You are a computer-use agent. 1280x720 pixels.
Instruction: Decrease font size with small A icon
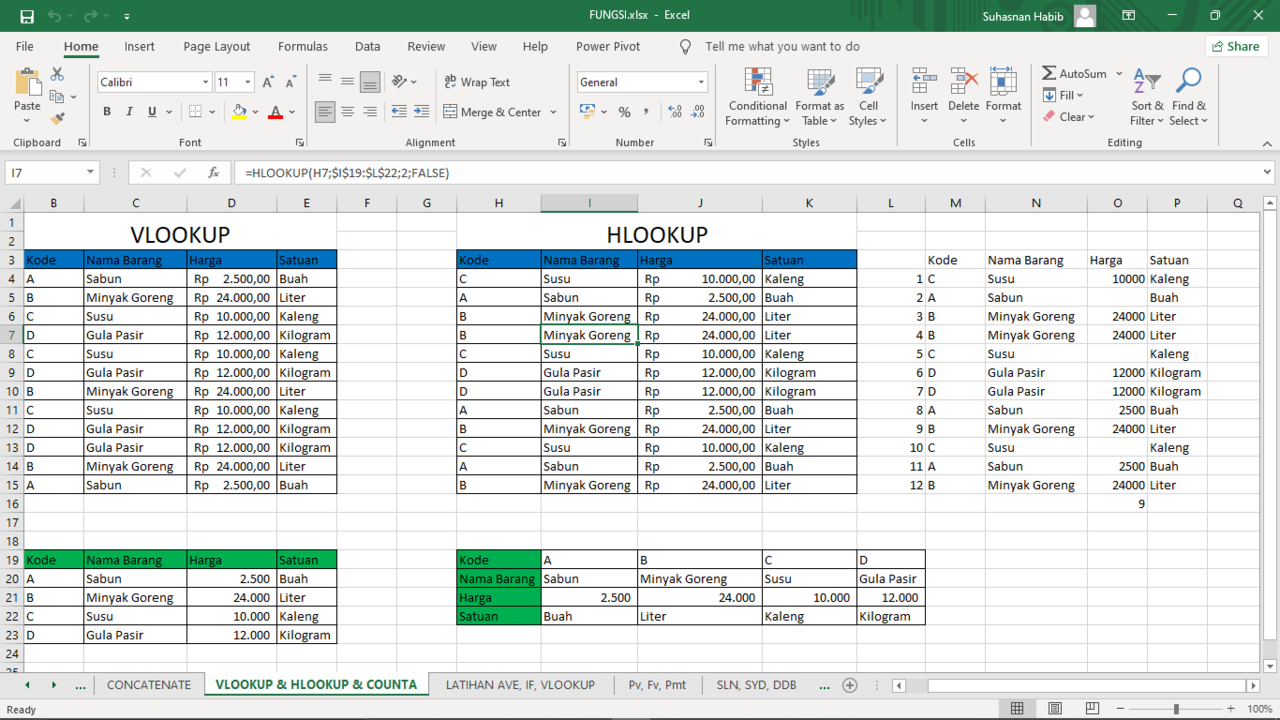pyautogui.click(x=290, y=82)
